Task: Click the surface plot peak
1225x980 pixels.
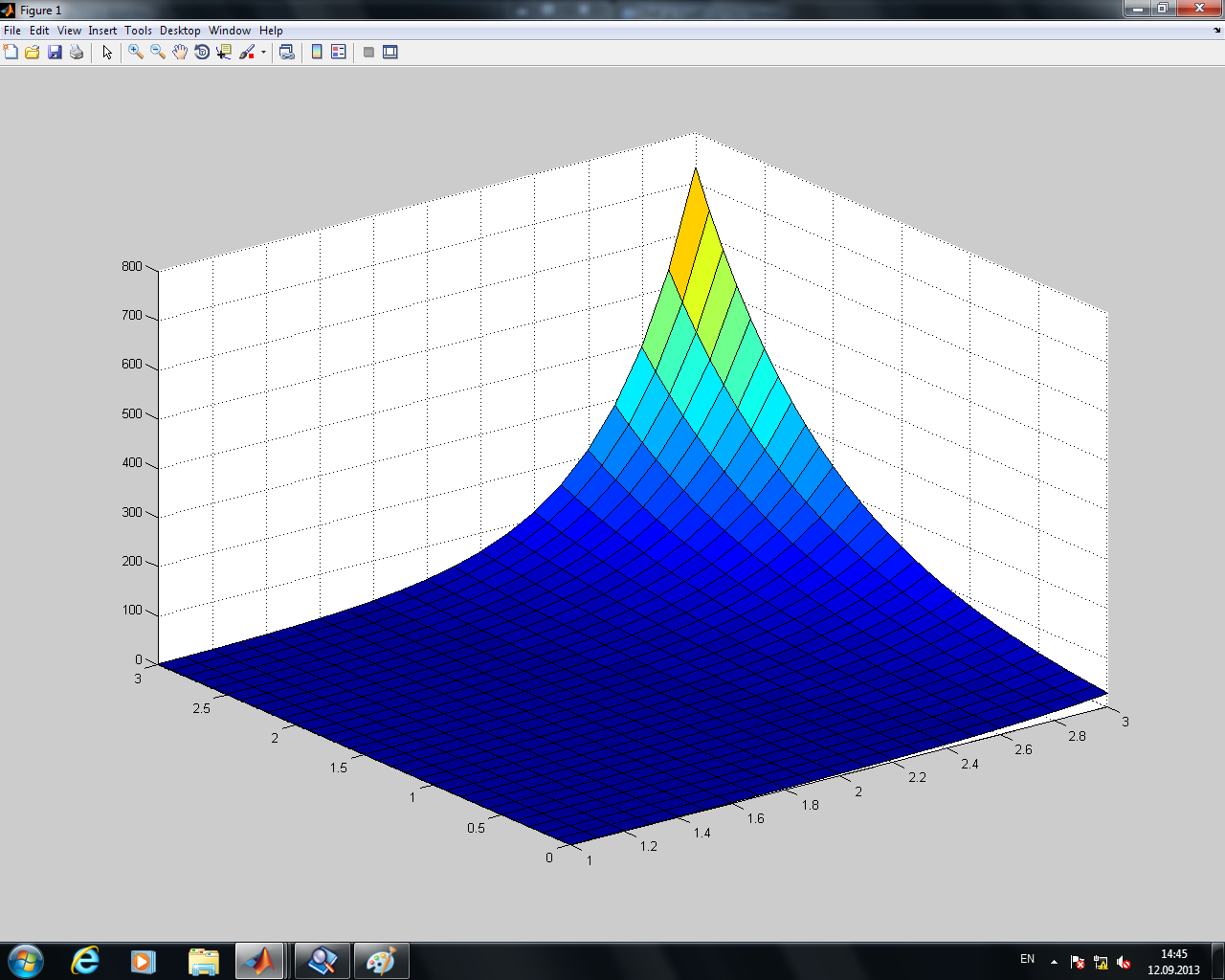Action: (x=696, y=169)
